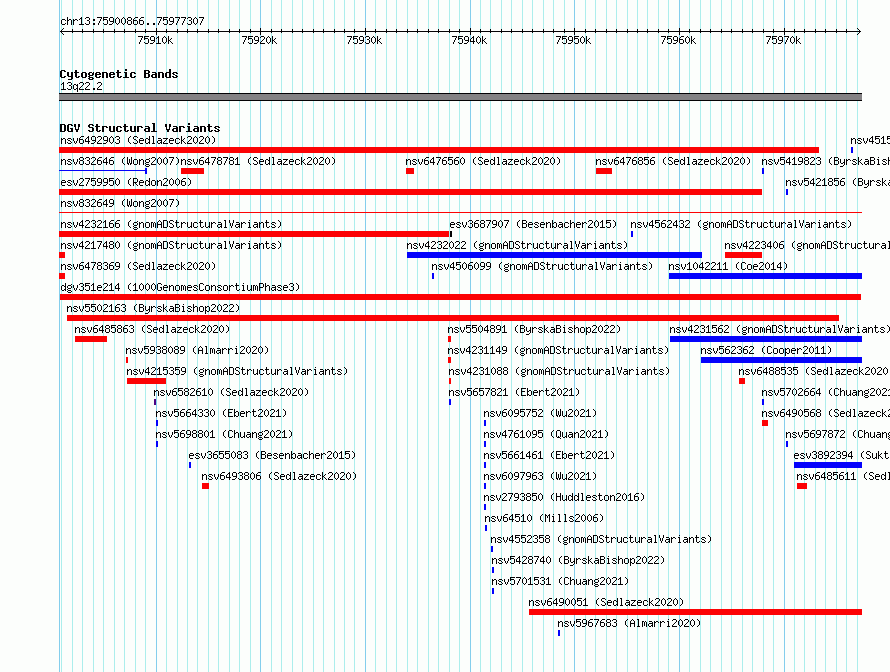Viewport: 890px width, 672px height.
Task: Click the blue bar under nsv1042211
Action: pyautogui.click(x=765, y=276)
